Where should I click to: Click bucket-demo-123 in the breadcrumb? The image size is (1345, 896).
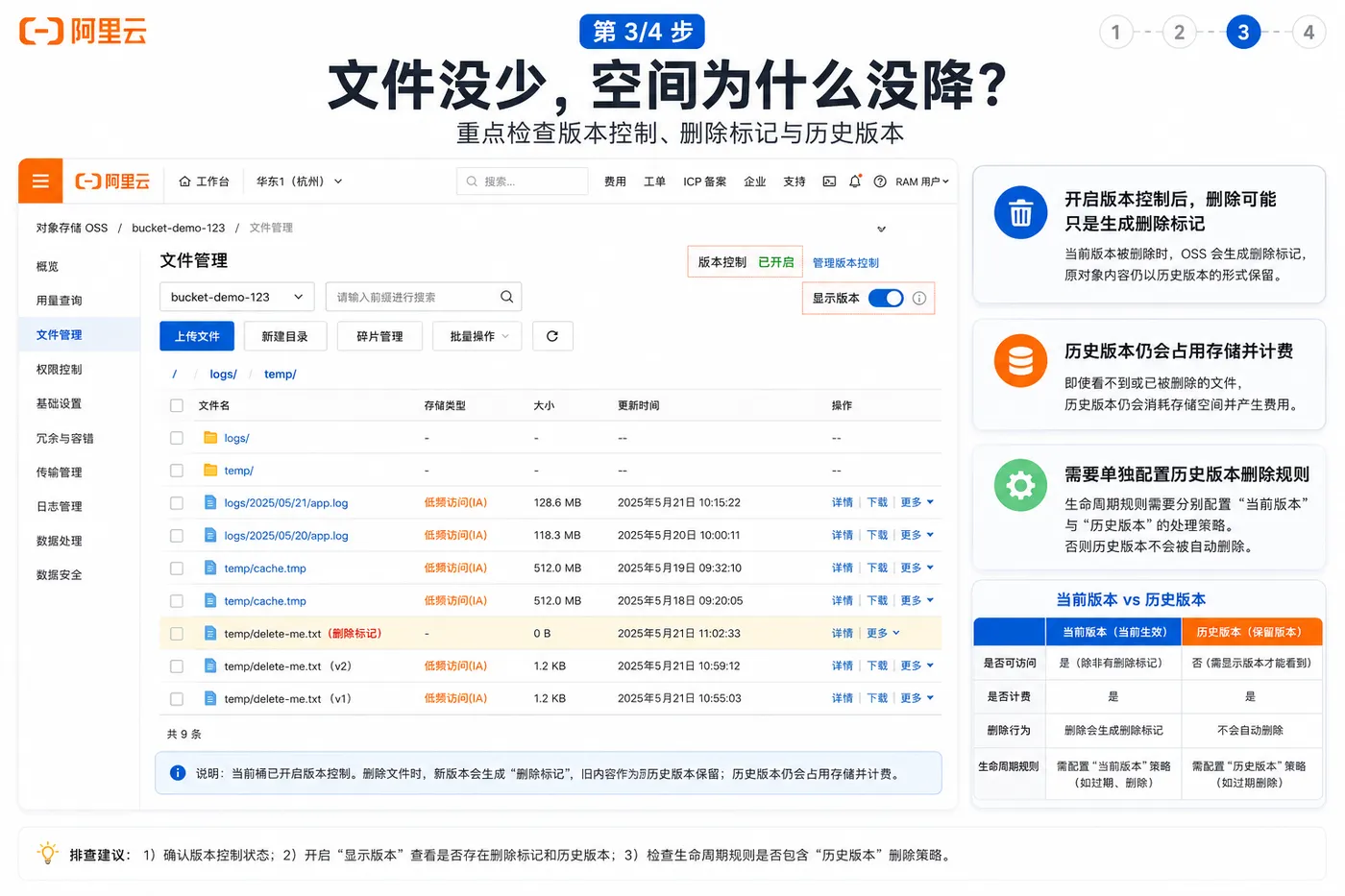point(179,228)
